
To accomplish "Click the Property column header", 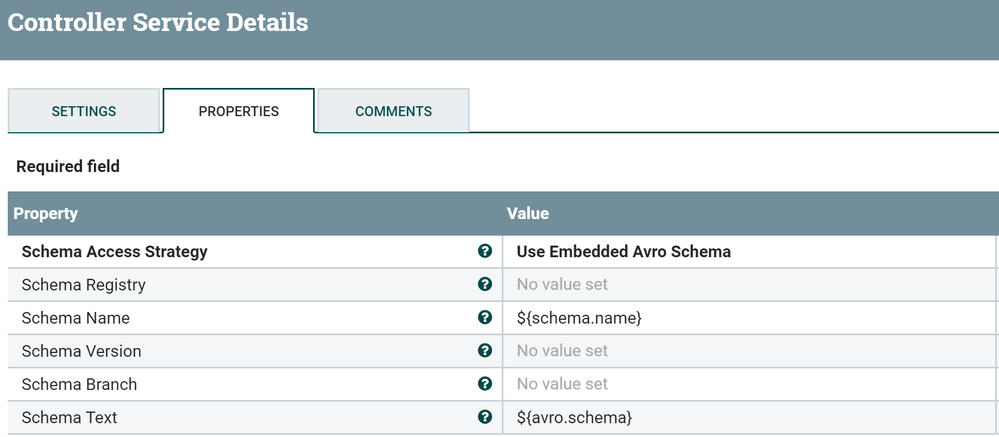I will pyautogui.click(x=45, y=214).
